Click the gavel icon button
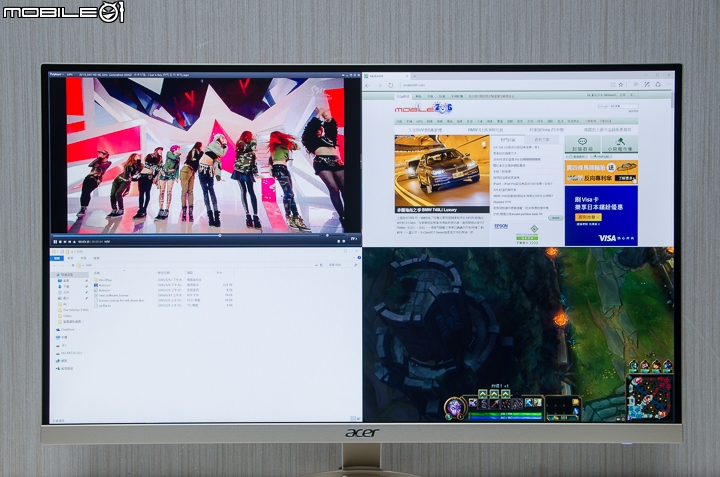This screenshot has height=477, width=720. pyautogui.click(x=620, y=144)
